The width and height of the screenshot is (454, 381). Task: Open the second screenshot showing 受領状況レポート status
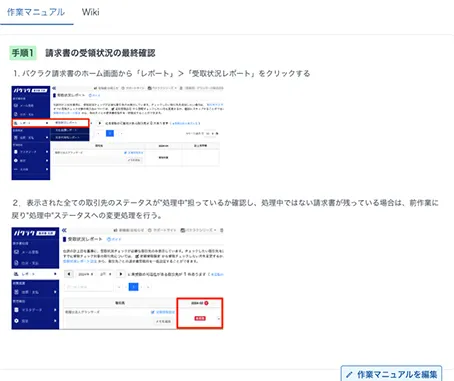[117, 278]
